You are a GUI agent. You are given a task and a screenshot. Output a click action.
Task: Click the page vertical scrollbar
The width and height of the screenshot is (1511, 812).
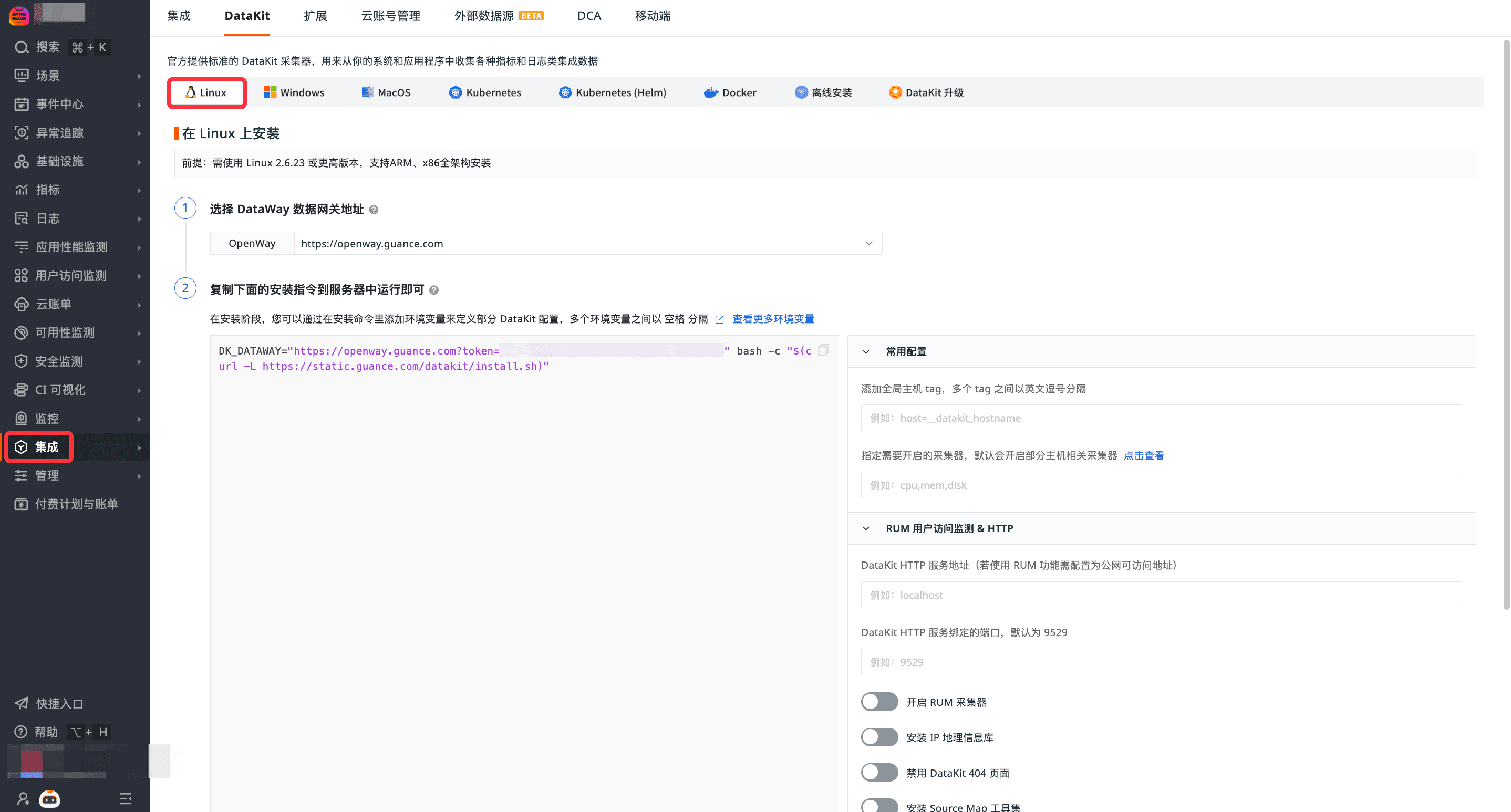click(1506, 322)
